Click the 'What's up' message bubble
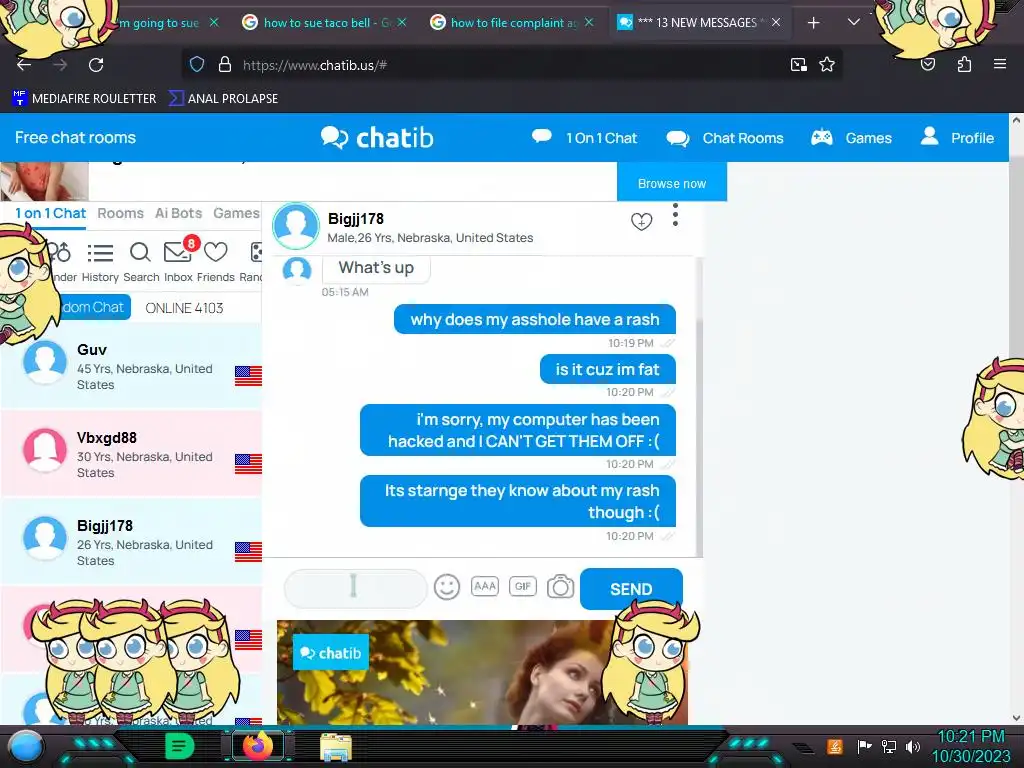The width and height of the screenshot is (1024, 768). tap(376, 268)
